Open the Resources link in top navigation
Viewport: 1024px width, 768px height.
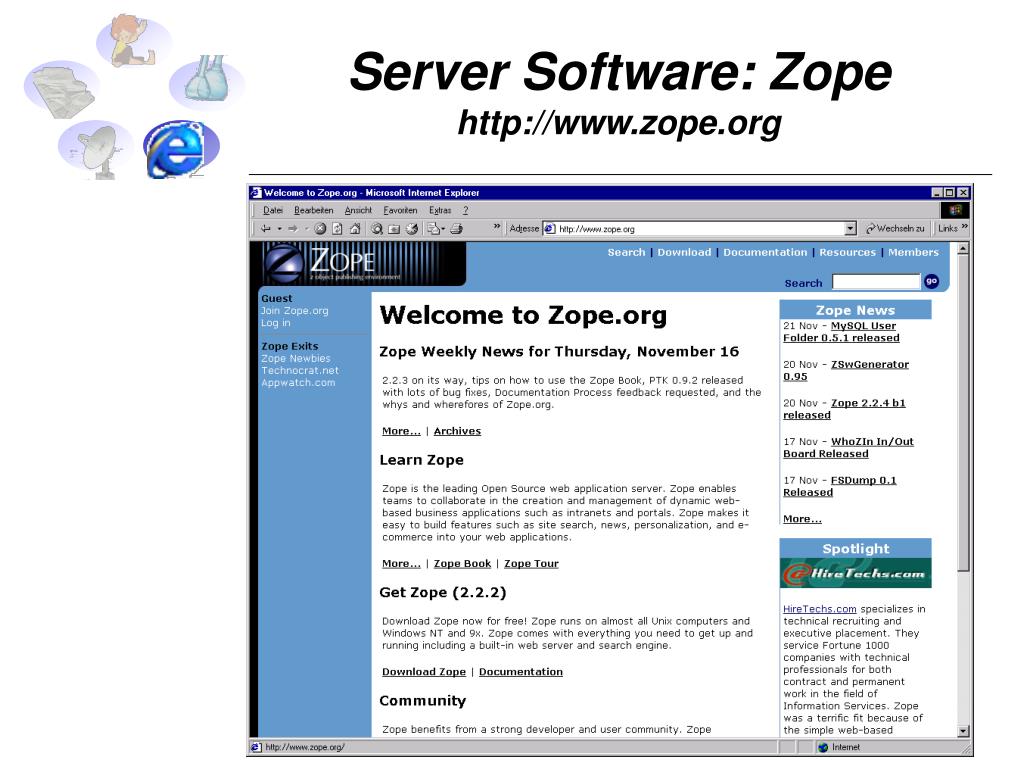point(848,252)
